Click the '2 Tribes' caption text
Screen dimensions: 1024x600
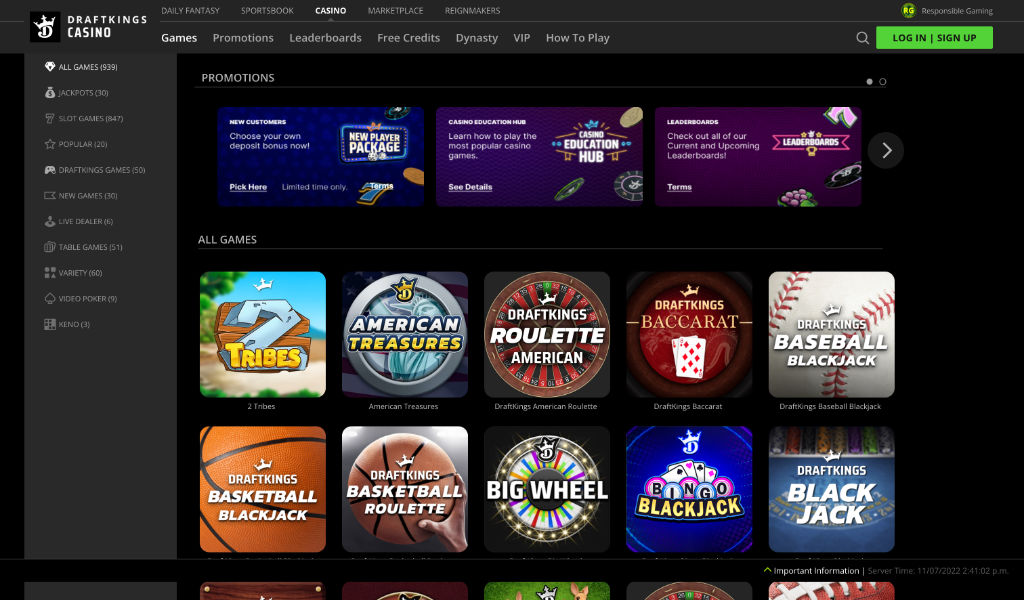point(261,406)
